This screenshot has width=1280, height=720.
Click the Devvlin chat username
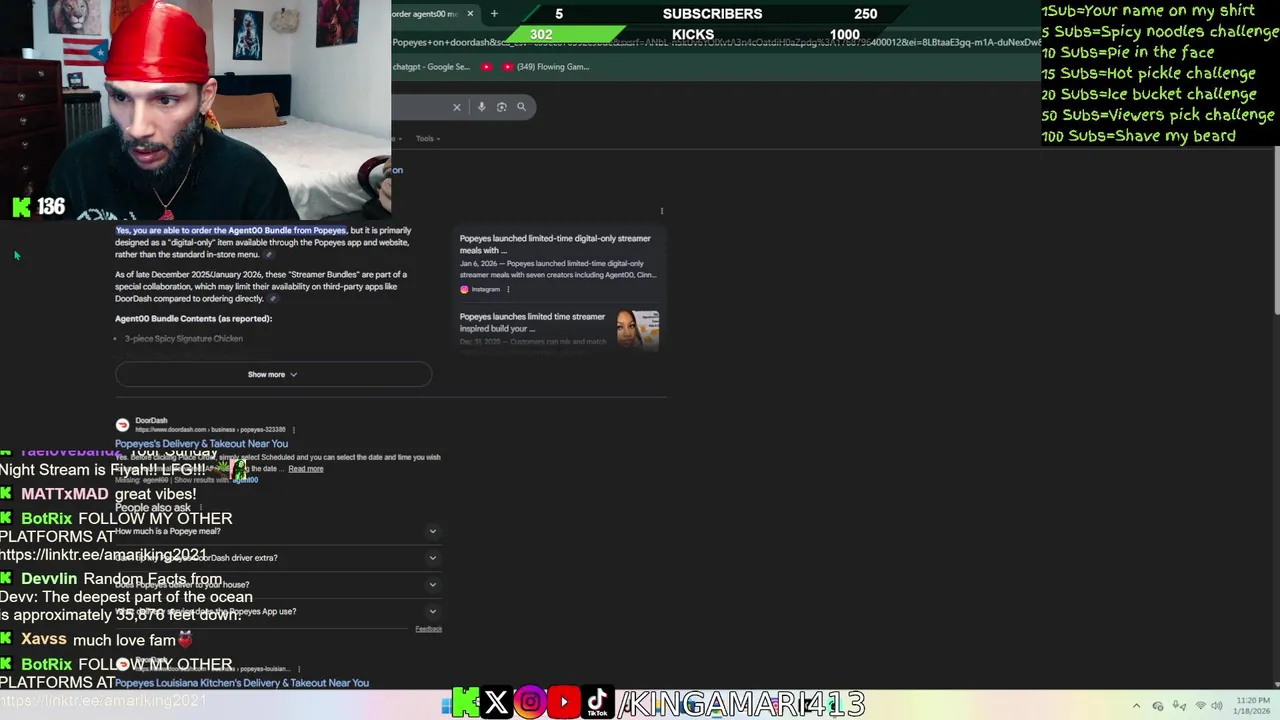click(x=49, y=579)
